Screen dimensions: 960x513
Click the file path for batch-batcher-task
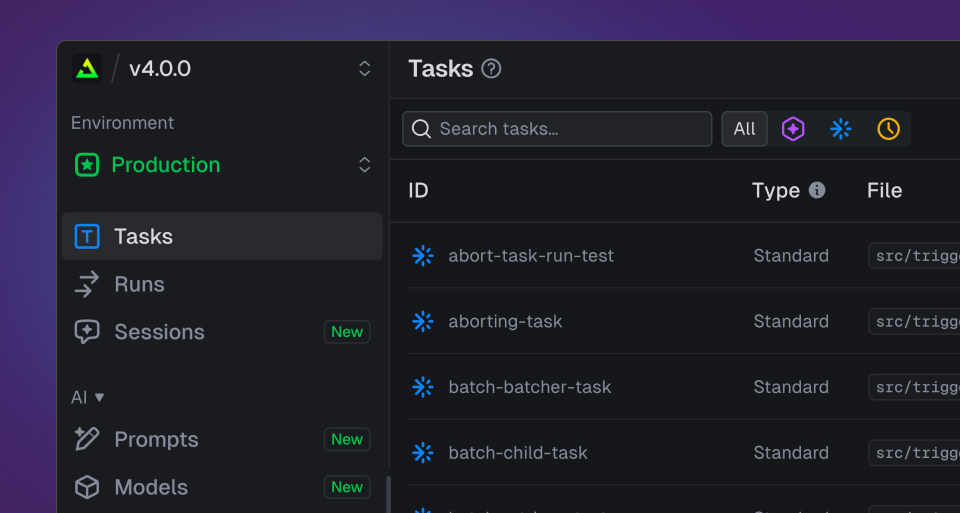(914, 387)
